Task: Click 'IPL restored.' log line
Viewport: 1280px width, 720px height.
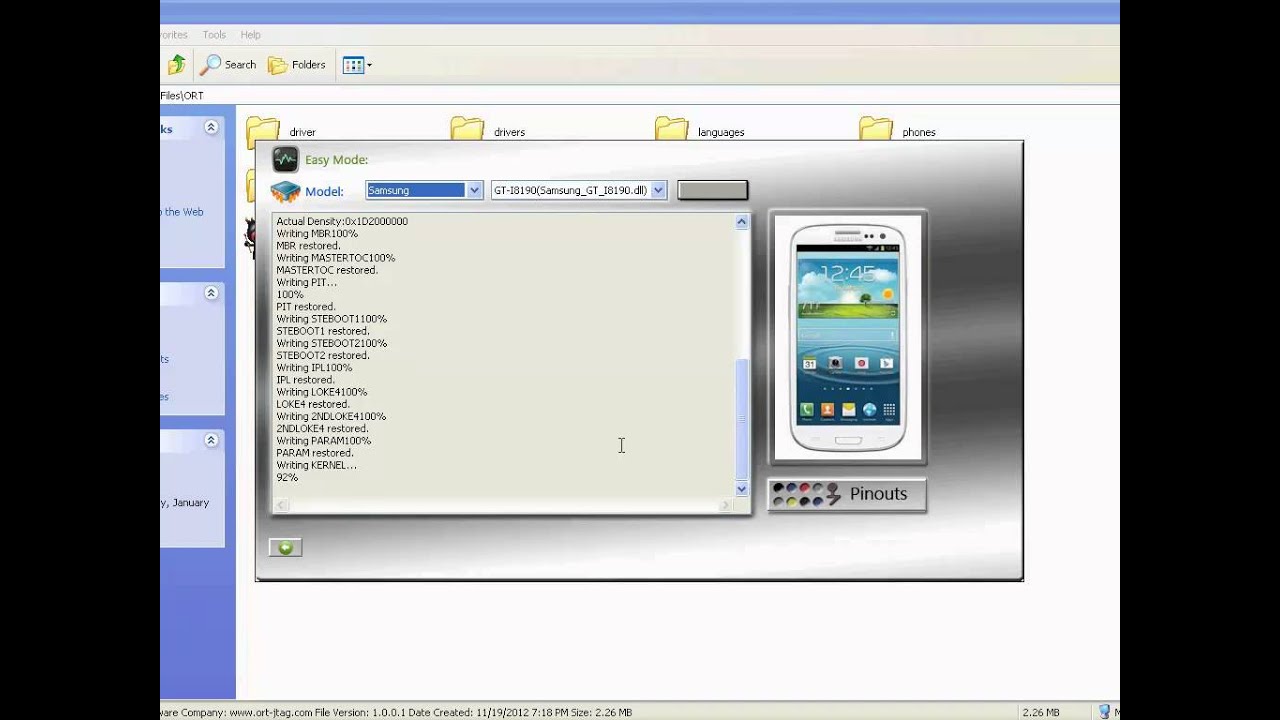Action: tap(305, 380)
